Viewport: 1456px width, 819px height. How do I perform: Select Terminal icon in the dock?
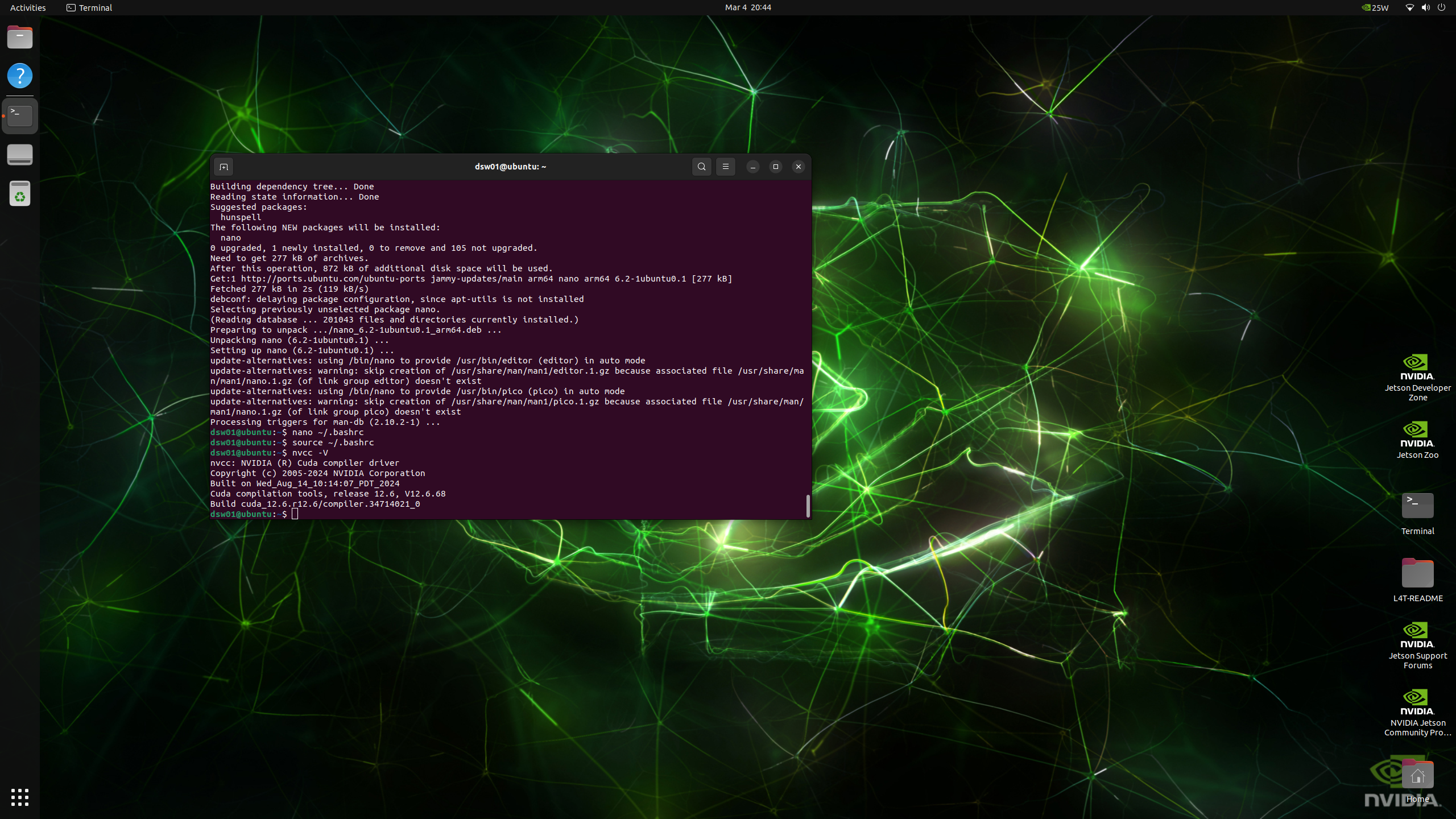coord(20,115)
